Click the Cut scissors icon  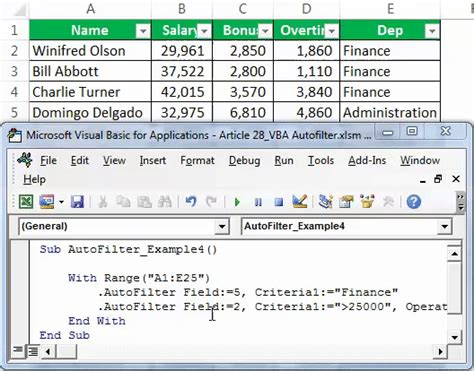point(103,202)
